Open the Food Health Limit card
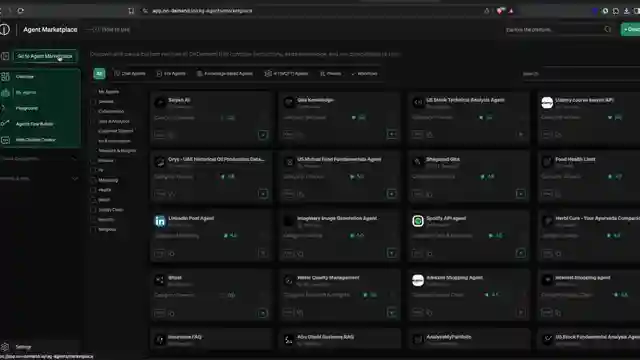Image resolution: width=640 pixels, height=360 pixels. point(589,177)
